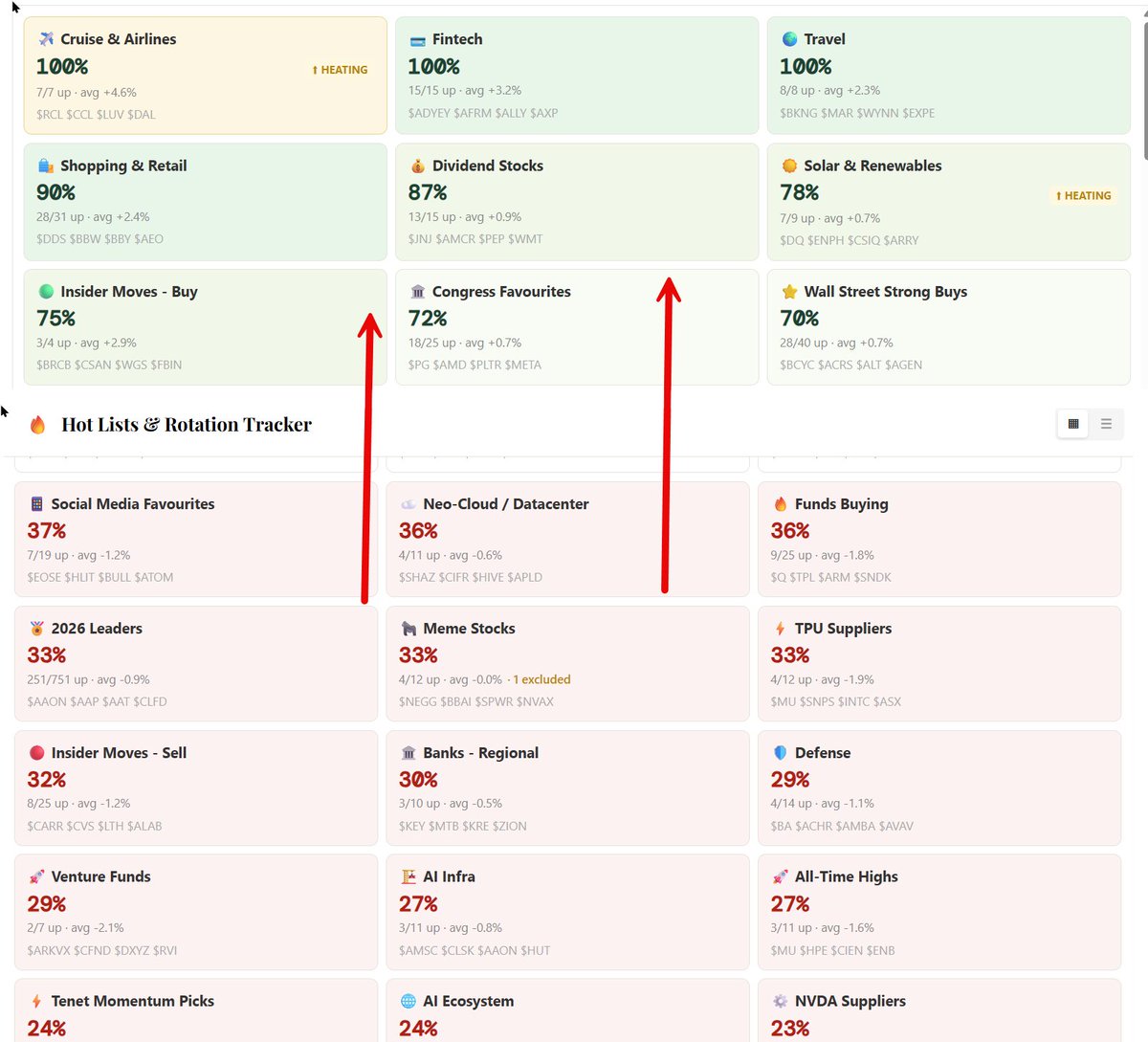Click the globe icon next to Travel
1148x1042 pixels.
[x=789, y=39]
